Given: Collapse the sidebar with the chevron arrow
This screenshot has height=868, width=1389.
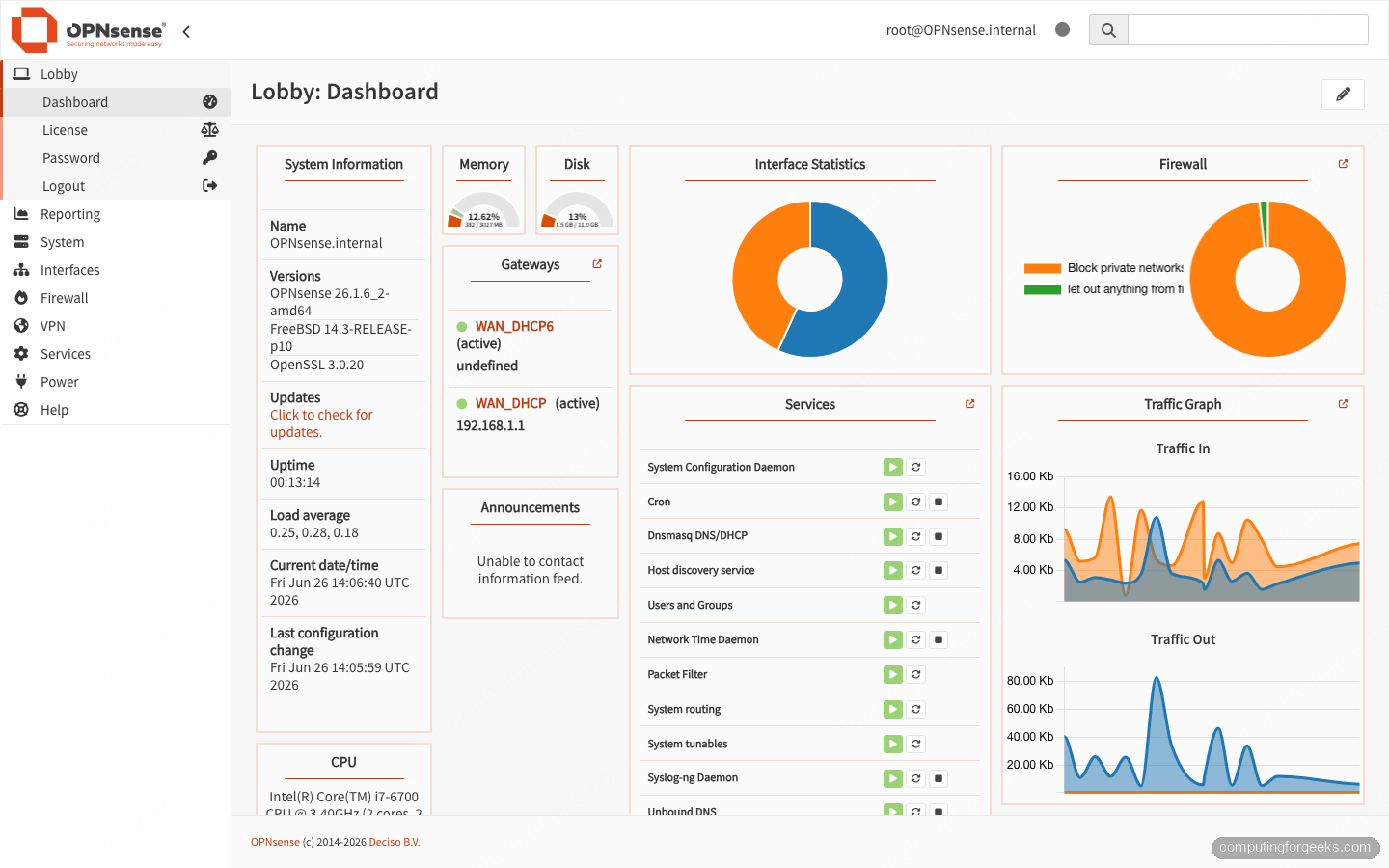Looking at the screenshot, I should [186, 31].
